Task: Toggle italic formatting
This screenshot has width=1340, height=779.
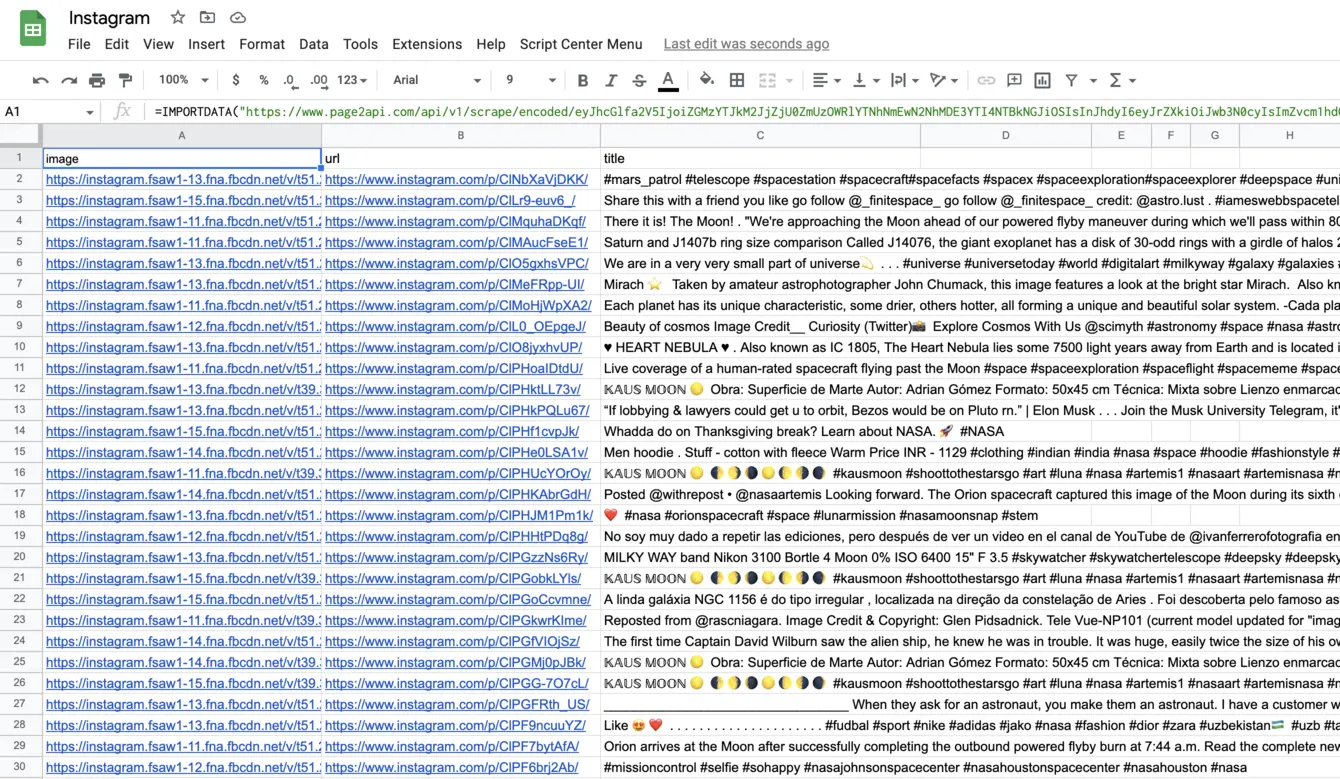Action: click(x=611, y=80)
